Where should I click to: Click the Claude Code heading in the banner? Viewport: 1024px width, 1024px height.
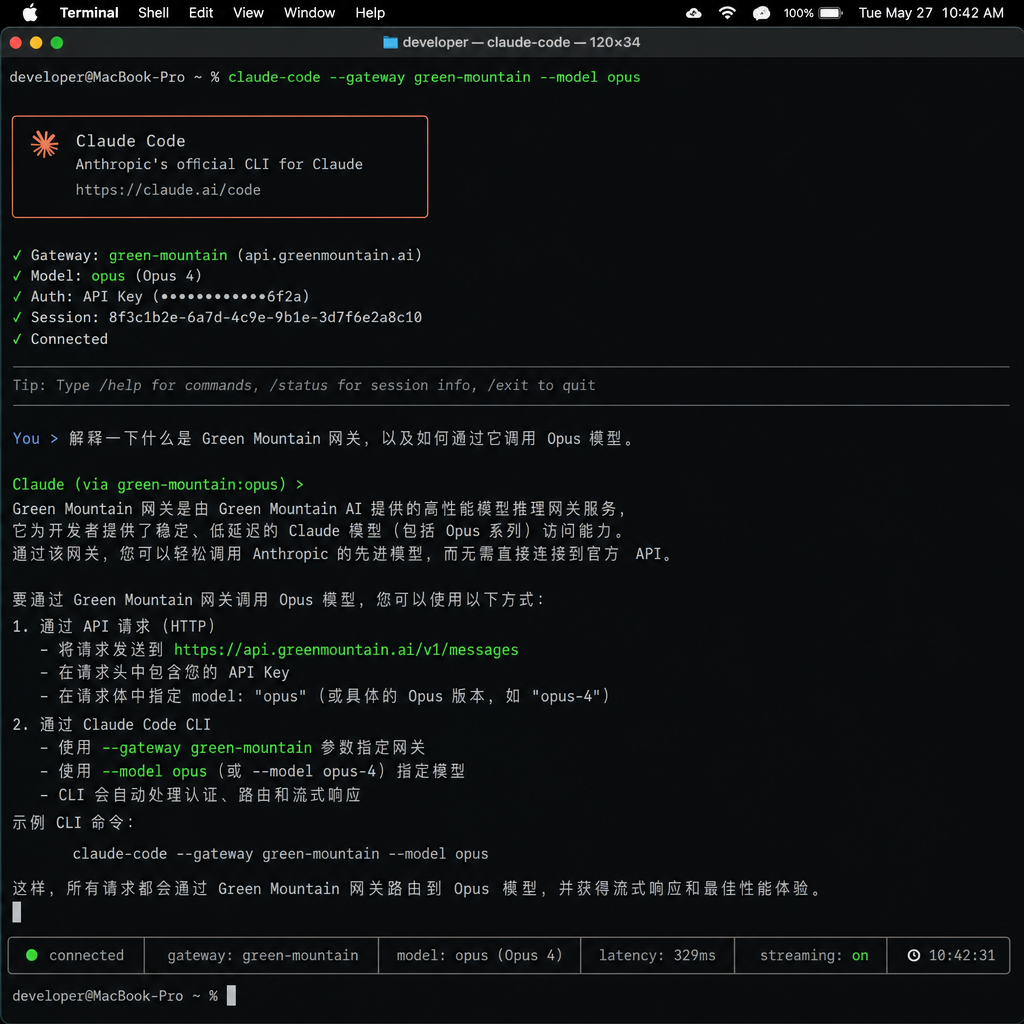131,140
